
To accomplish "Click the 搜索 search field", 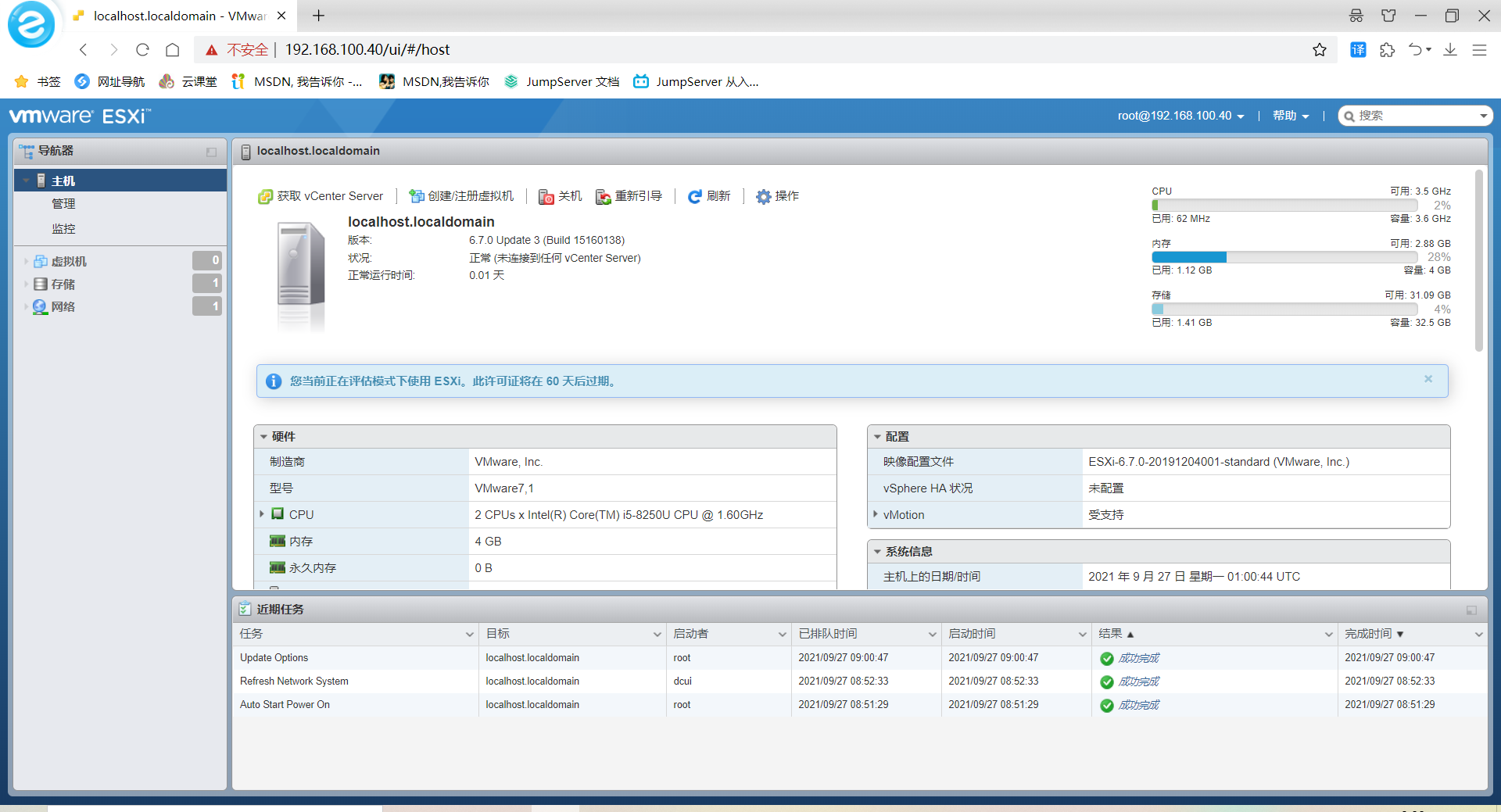I will click(1415, 116).
